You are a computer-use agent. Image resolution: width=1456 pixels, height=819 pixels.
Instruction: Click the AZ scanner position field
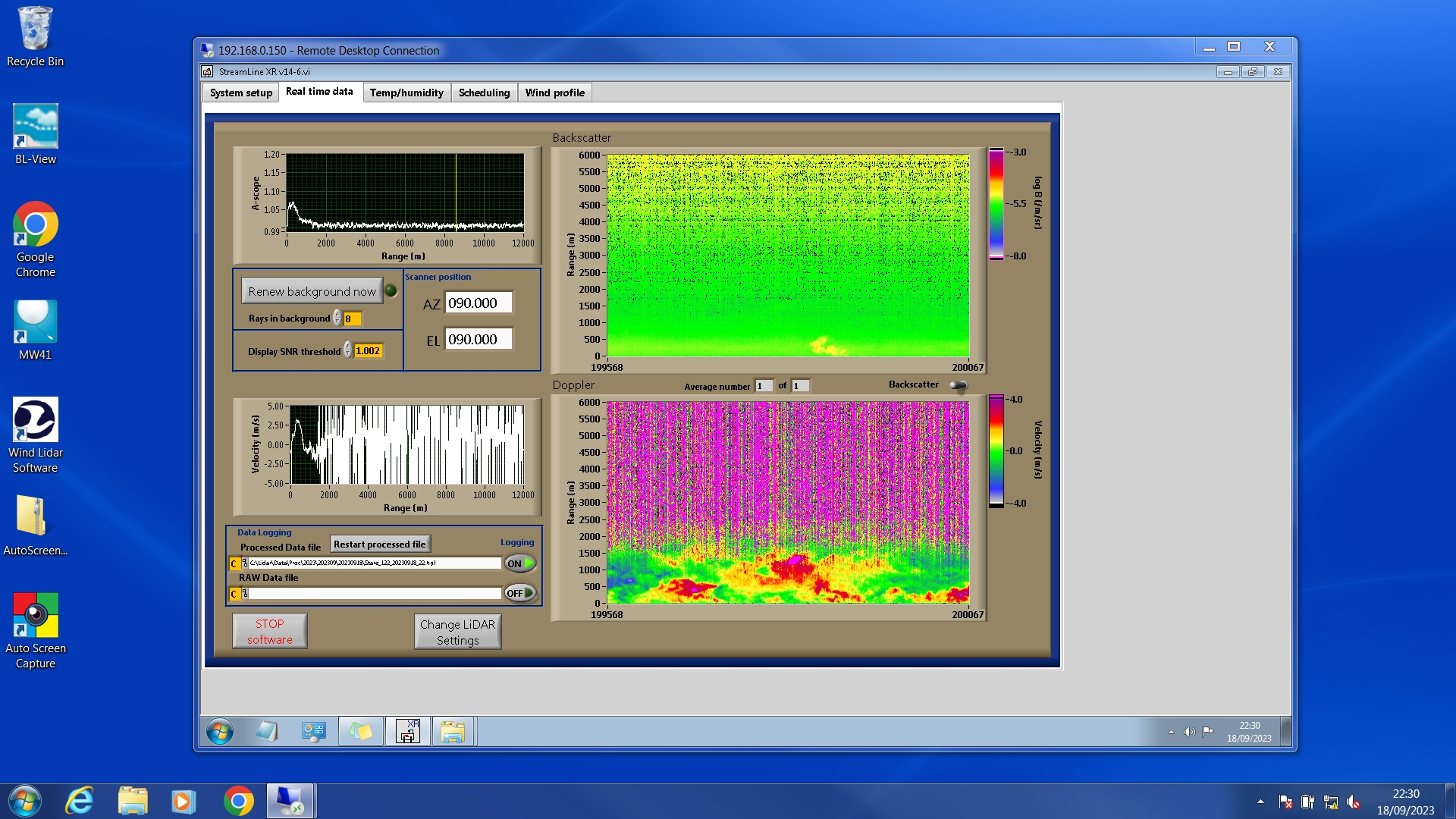(x=478, y=303)
